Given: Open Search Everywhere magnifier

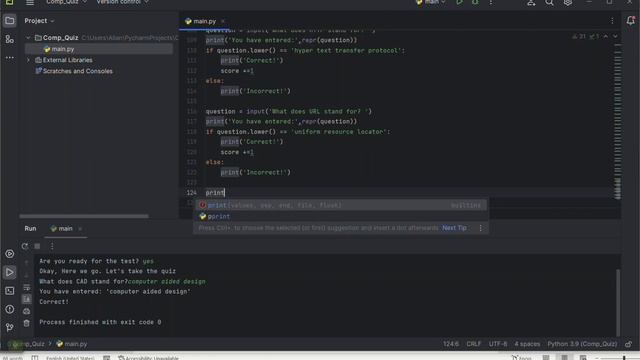Looking at the screenshot, I should (549, 2).
